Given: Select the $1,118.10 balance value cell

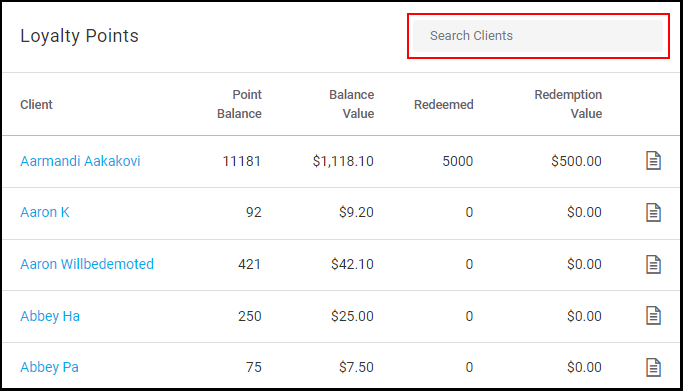Looking at the screenshot, I should click(343, 161).
